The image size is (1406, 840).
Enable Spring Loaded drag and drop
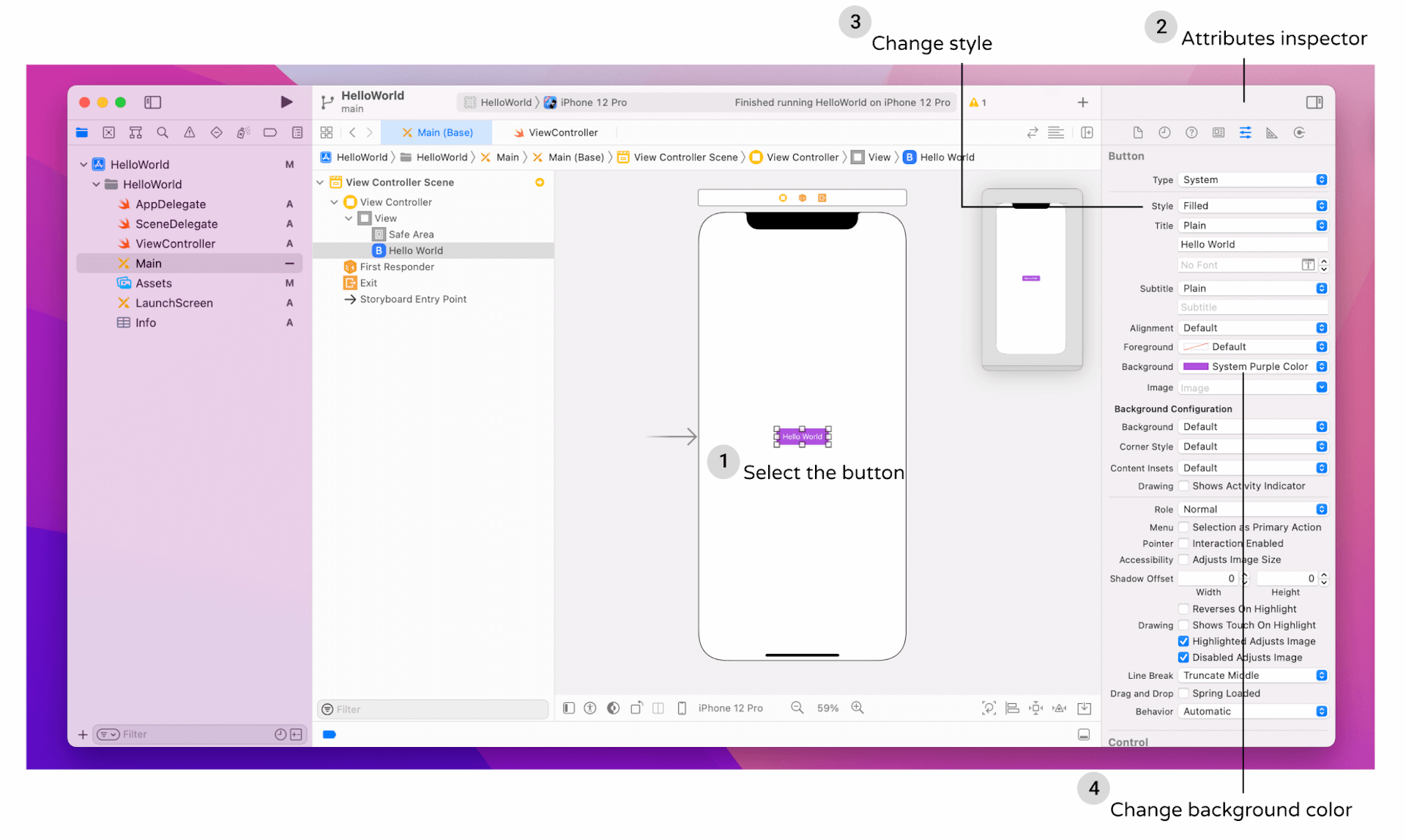(x=1183, y=693)
